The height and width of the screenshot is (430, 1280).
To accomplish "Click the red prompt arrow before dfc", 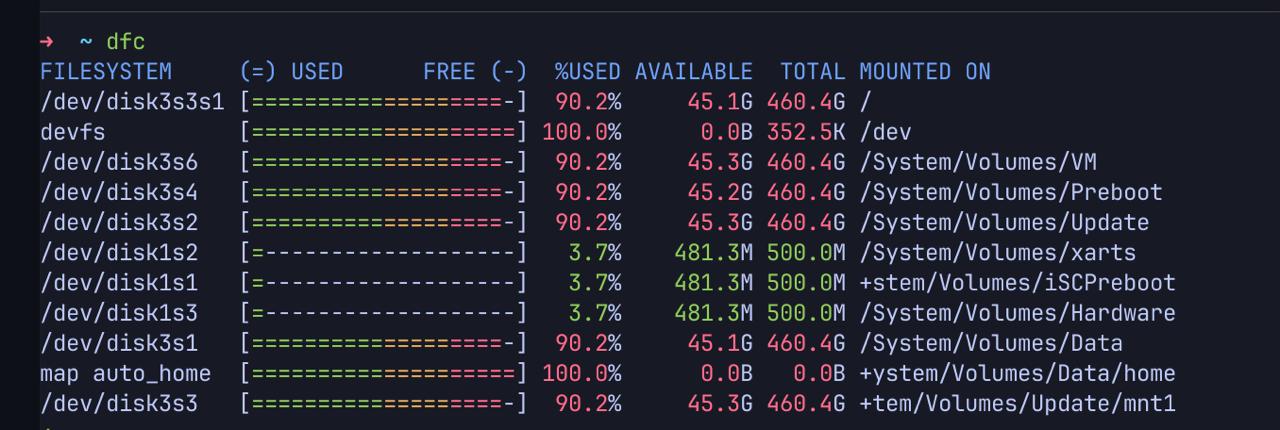I will 46,42.
